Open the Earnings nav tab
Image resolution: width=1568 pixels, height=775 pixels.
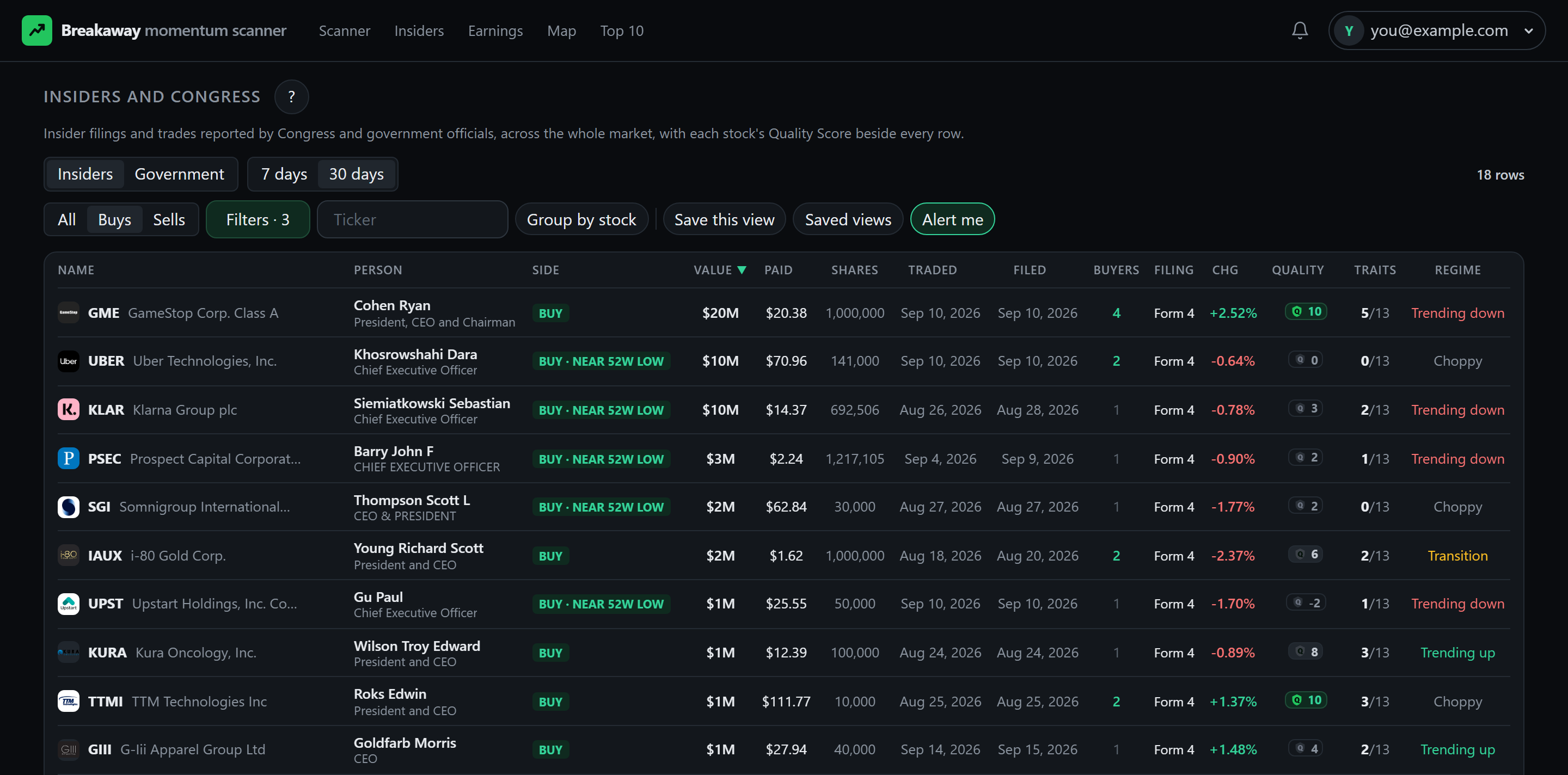495,30
